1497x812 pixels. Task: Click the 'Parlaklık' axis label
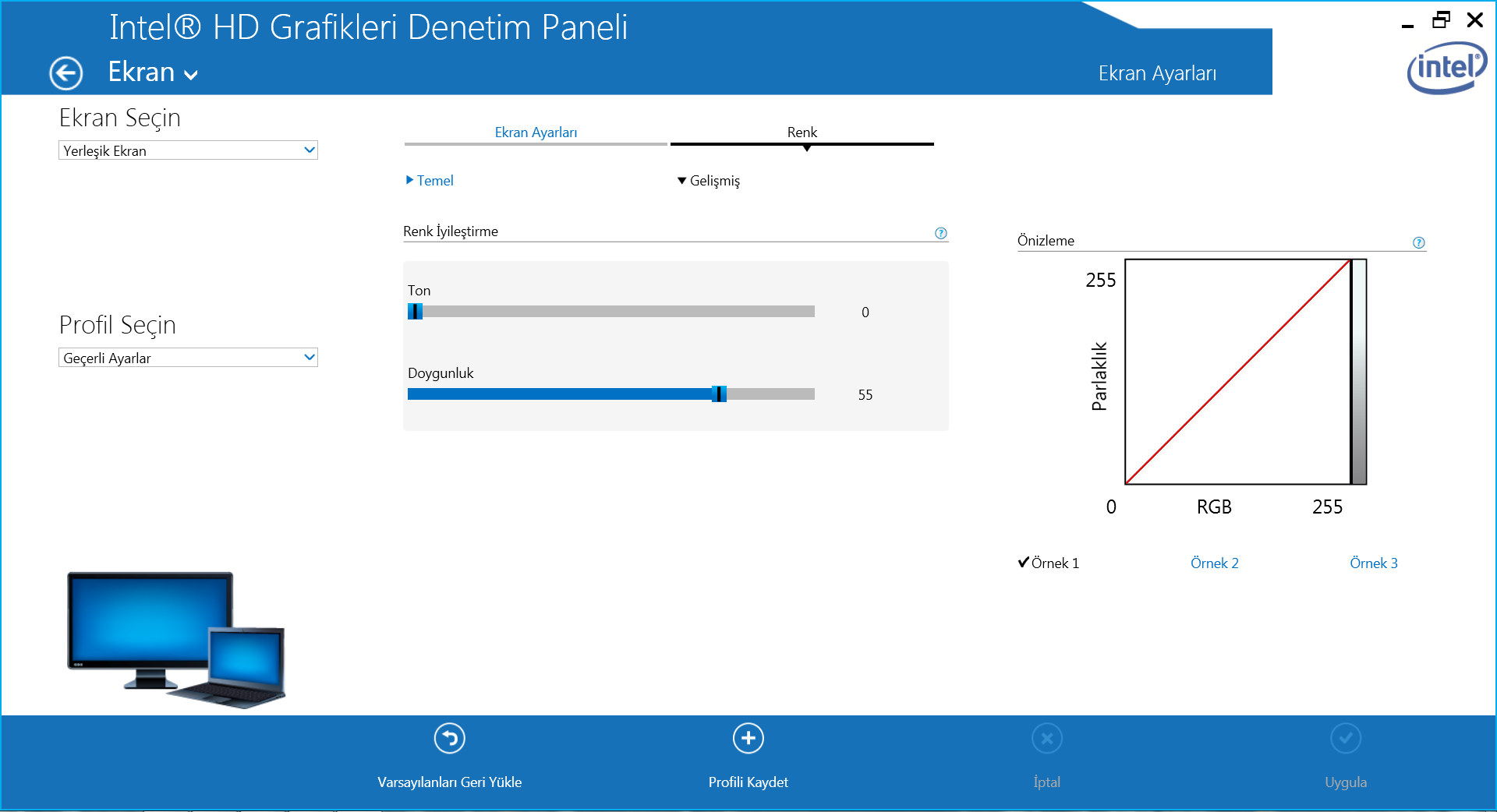click(1099, 376)
